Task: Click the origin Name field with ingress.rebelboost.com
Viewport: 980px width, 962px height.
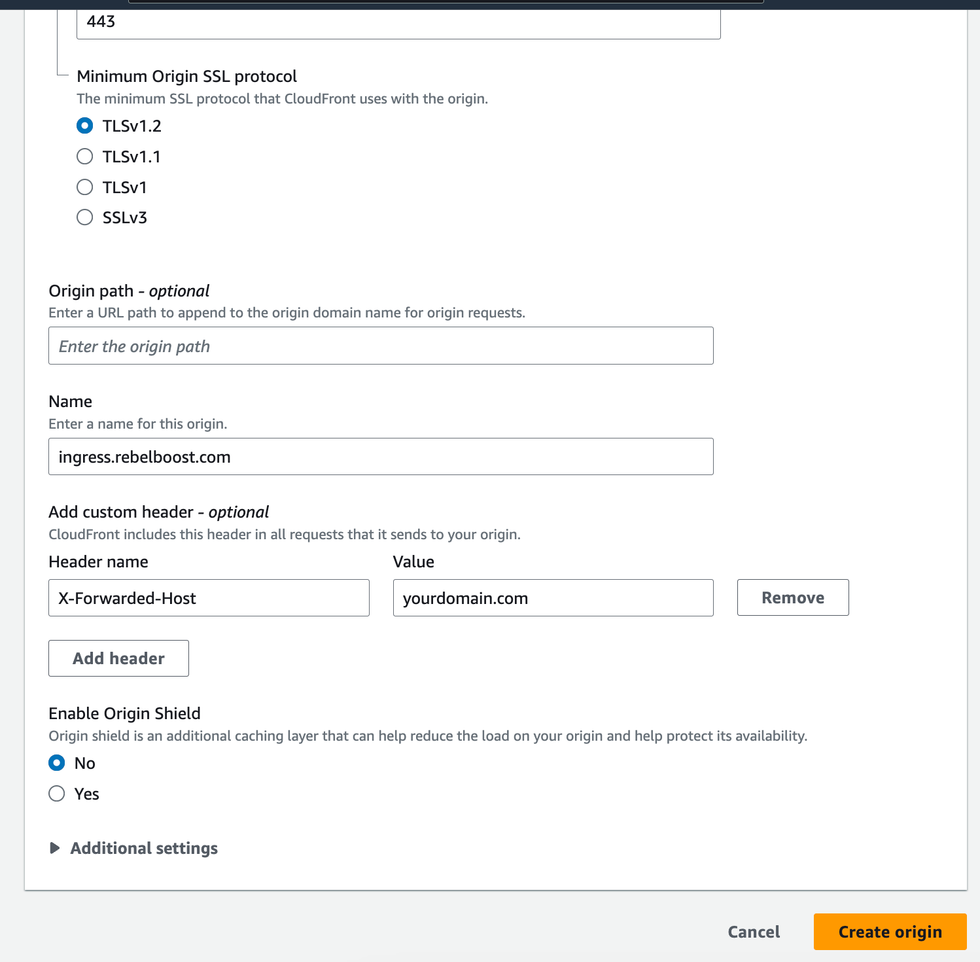Action: tap(380, 457)
